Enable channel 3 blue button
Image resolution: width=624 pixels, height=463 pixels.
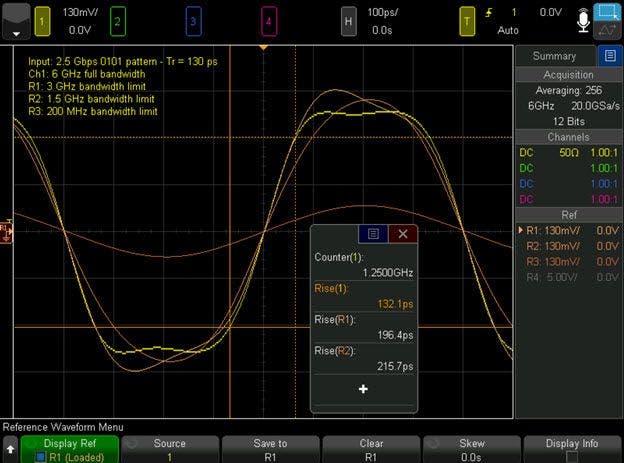pyautogui.click(x=193, y=21)
